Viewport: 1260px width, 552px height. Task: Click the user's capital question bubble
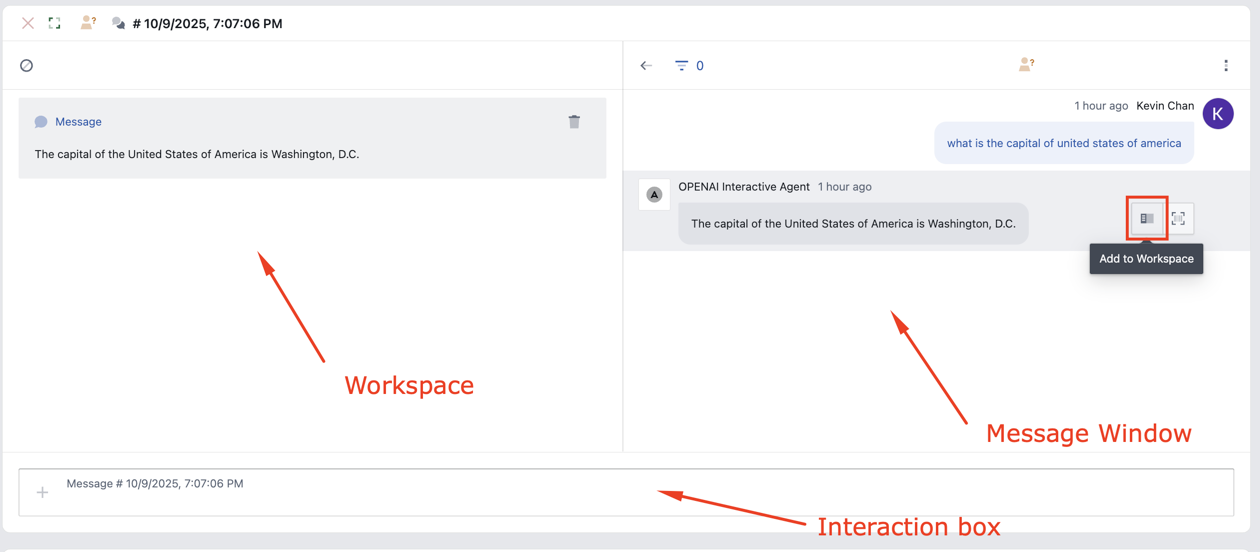tap(1063, 143)
